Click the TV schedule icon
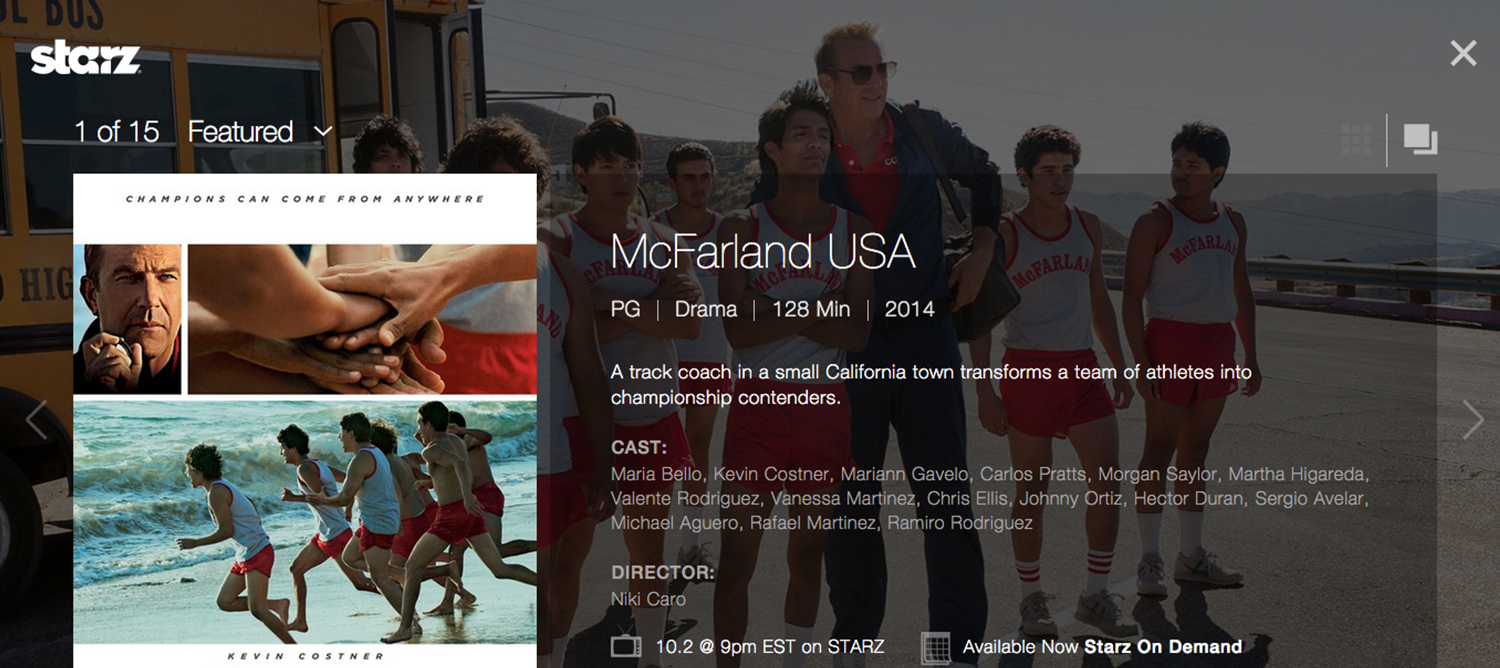Image resolution: width=1500 pixels, height=668 pixels. click(x=626, y=647)
